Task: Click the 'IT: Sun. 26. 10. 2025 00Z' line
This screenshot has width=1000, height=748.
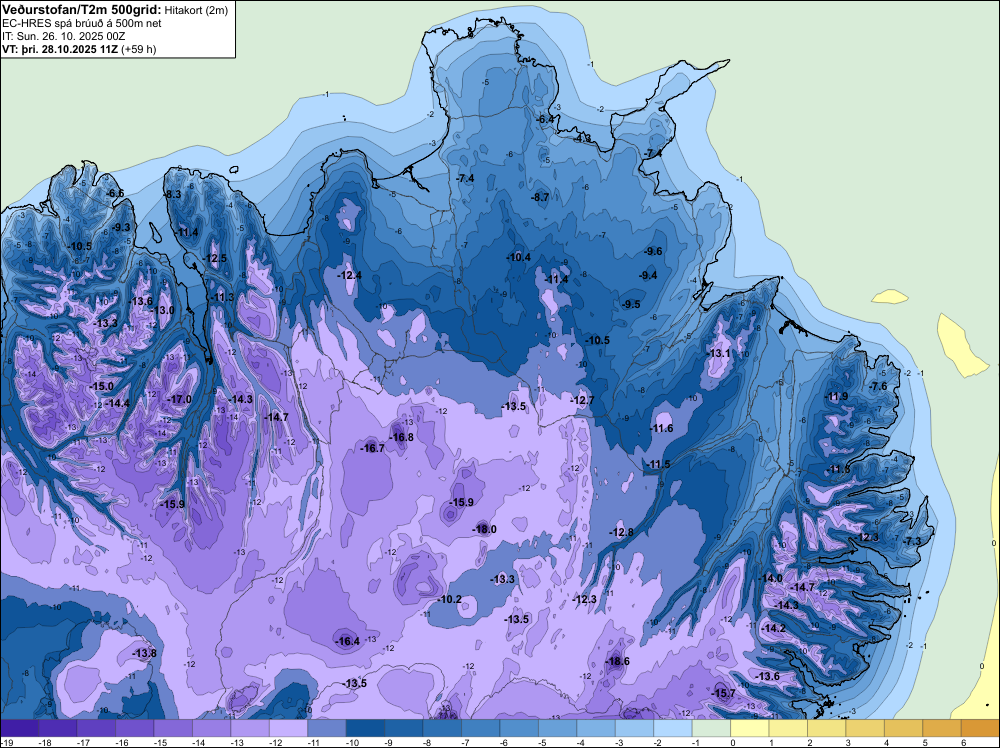Action: point(64,36)
